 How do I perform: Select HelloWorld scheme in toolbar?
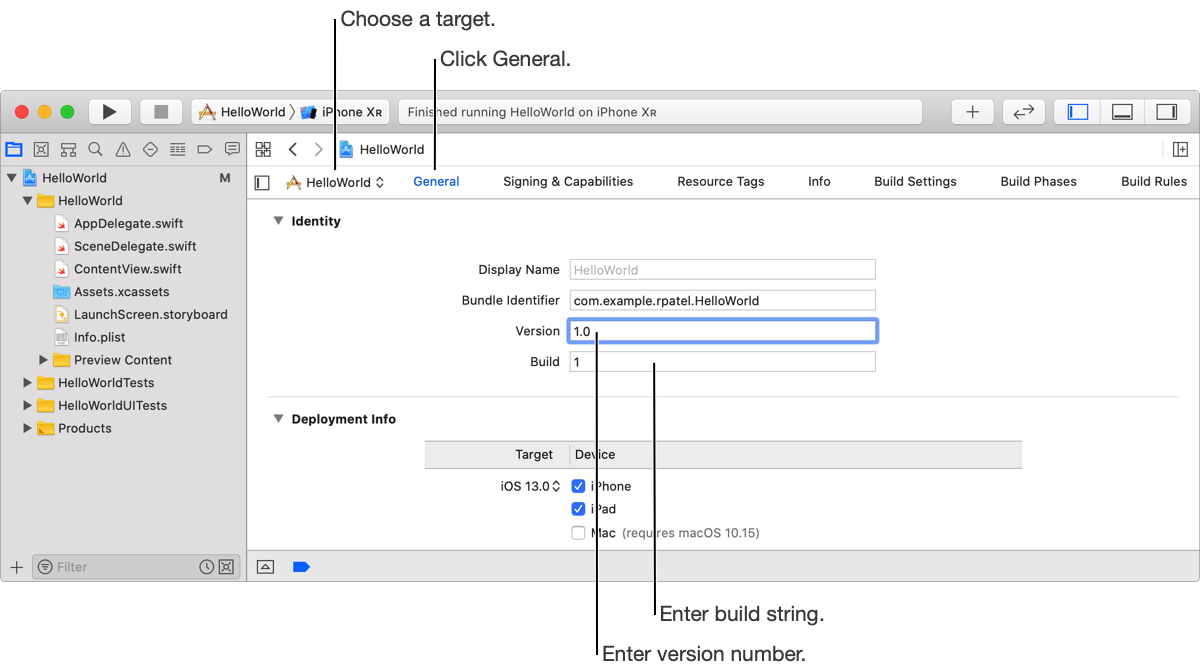(x=242, y=112)
